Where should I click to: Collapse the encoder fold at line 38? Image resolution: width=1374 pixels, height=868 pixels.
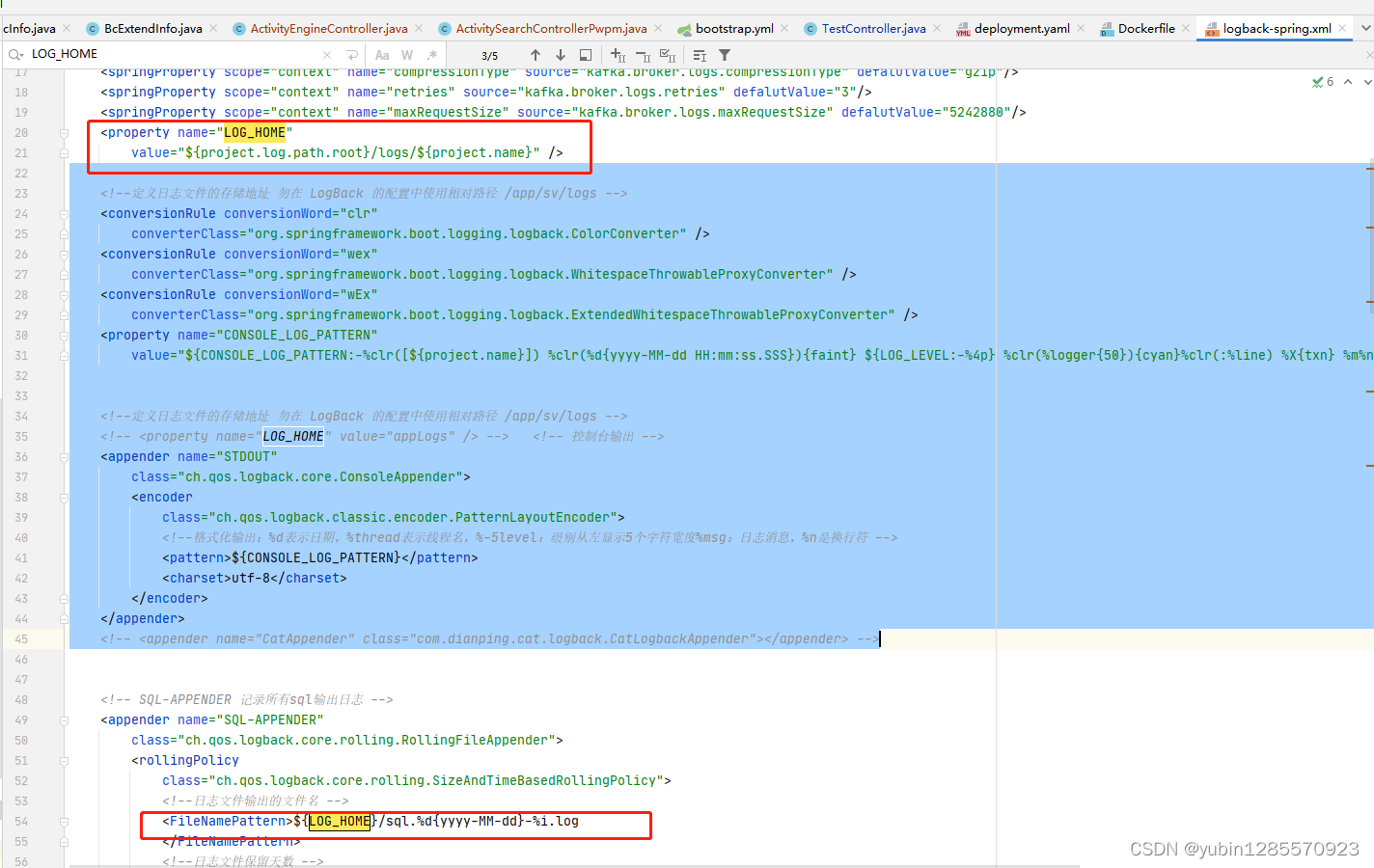[x=64, y=498]
